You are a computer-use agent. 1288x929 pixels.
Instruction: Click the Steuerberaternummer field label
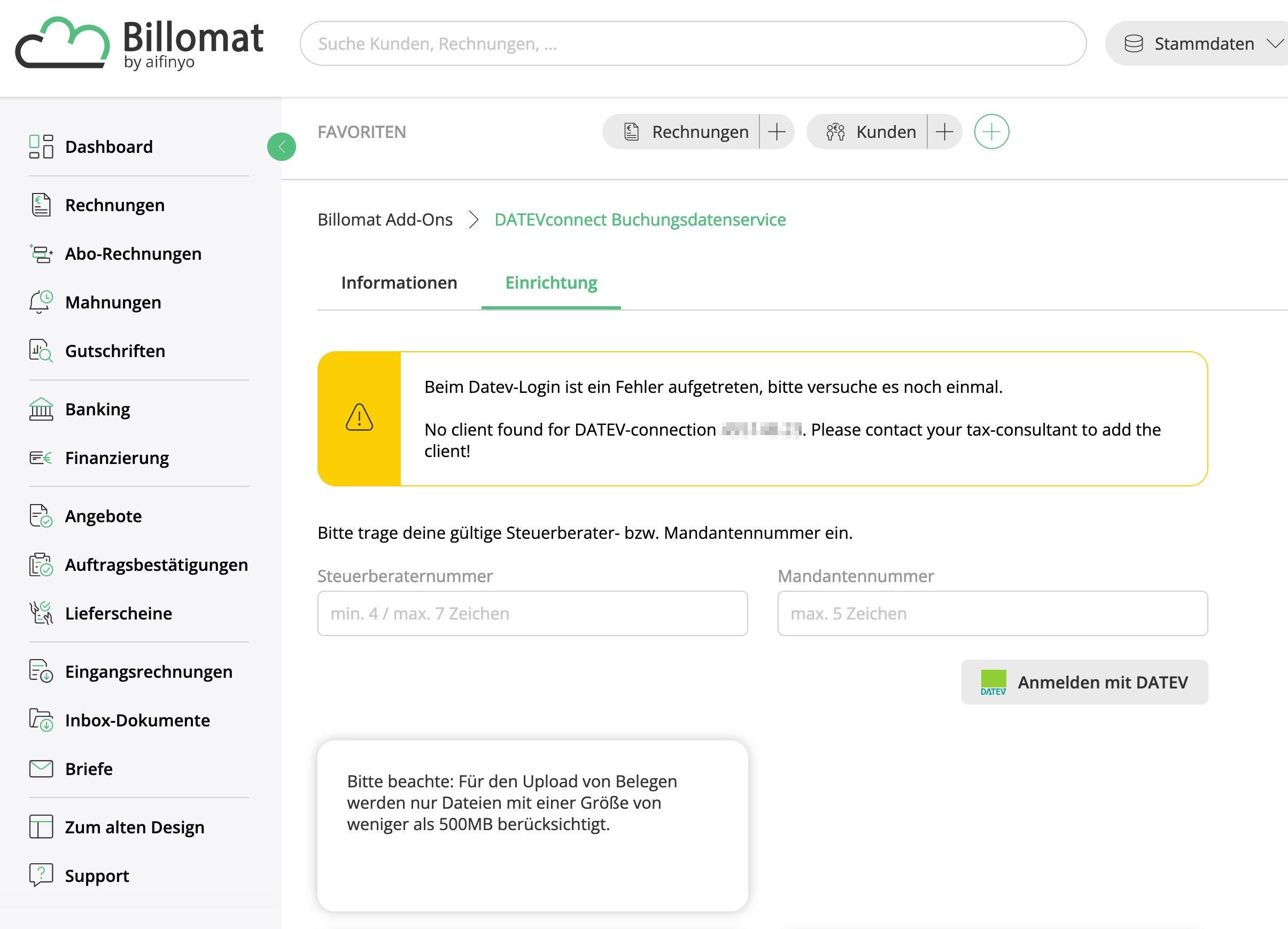(405, 576)
